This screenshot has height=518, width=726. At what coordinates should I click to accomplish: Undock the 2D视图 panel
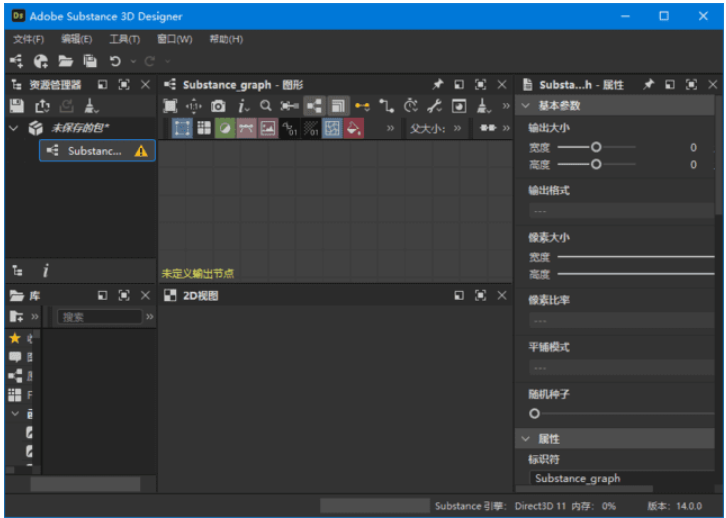coord(459,295)
